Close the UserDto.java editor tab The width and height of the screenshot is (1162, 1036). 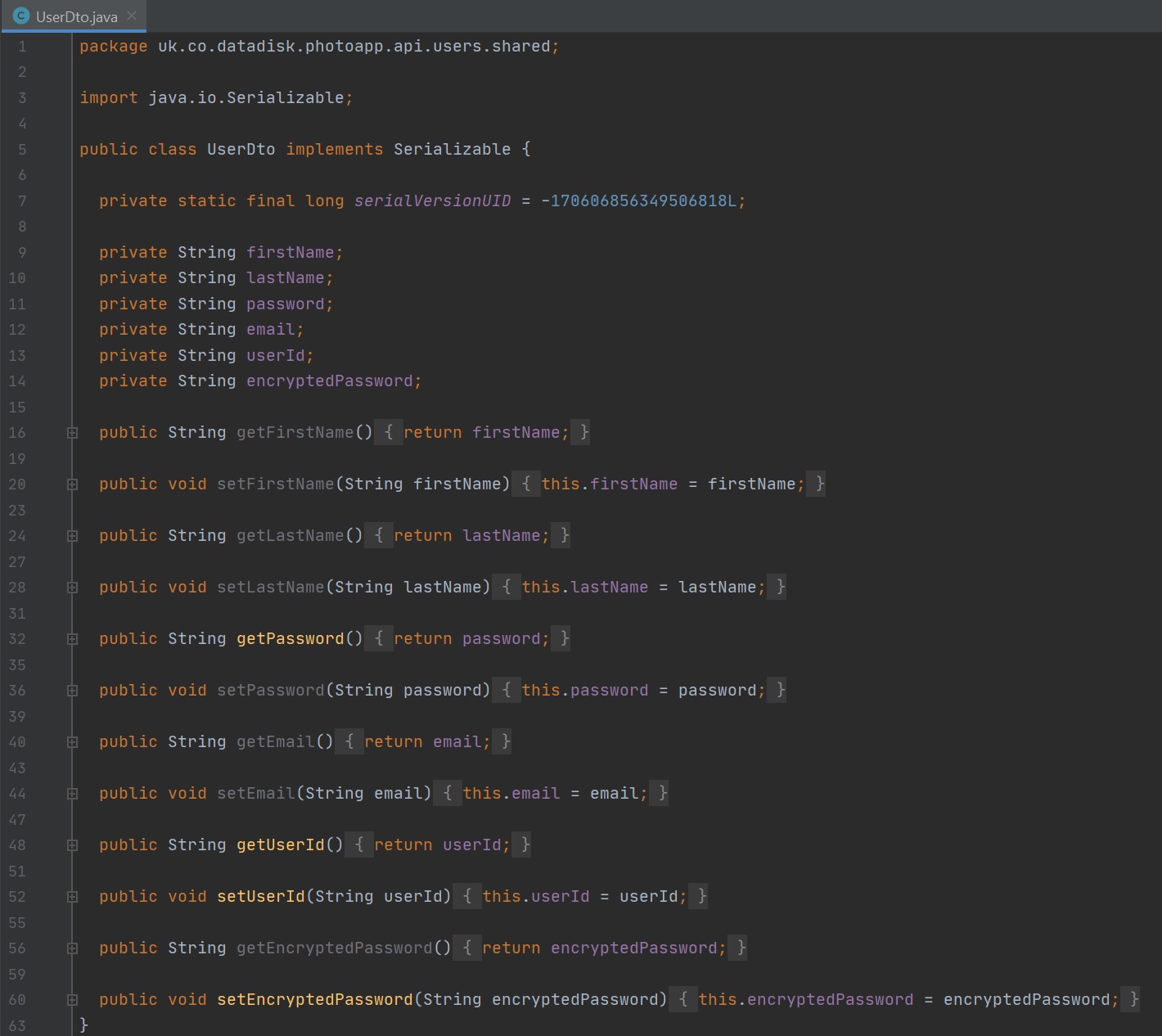132,16
